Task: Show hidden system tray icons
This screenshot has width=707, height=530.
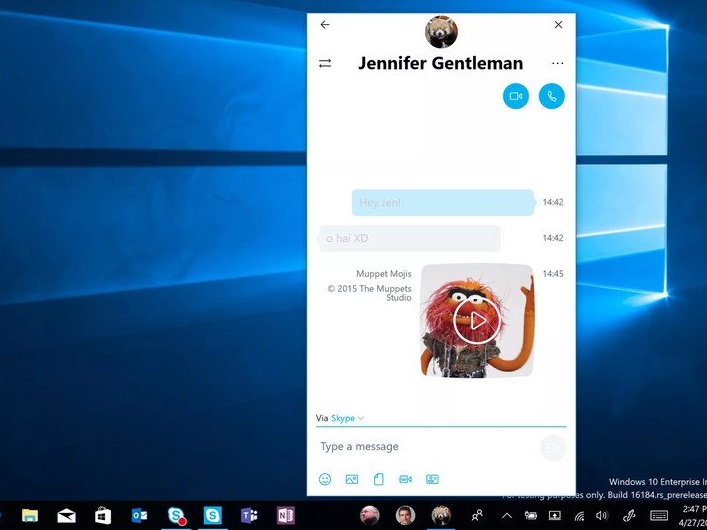Action: [x=506, y=516]
